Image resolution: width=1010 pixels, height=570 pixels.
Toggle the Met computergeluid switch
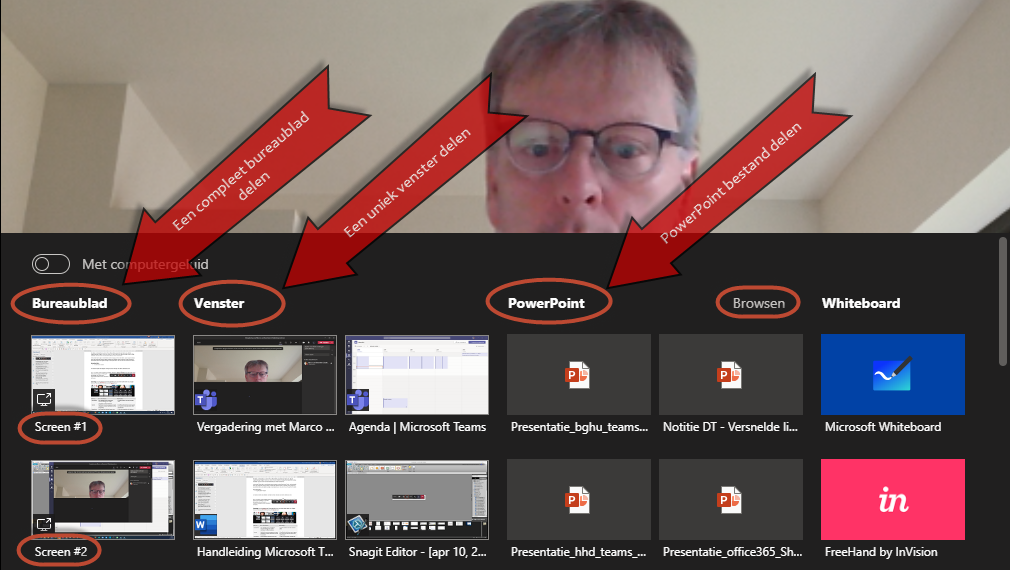(51, 264)
